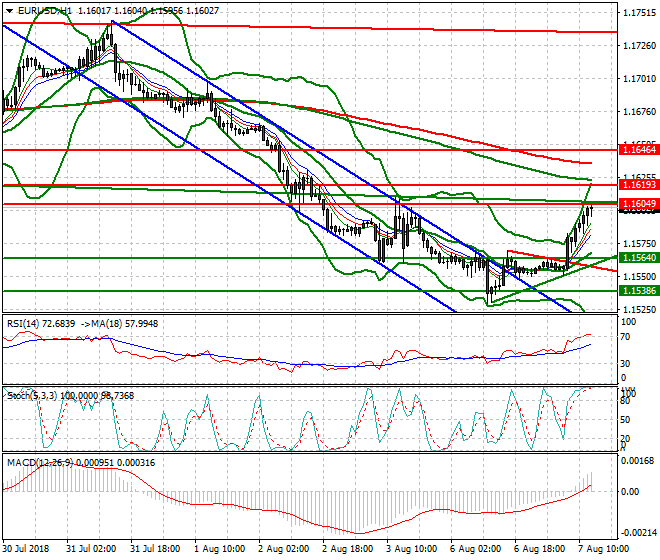This screenshot has width=660, height=560.
Task: Click the 1.17260 price axis value
Action: [639, 45]
